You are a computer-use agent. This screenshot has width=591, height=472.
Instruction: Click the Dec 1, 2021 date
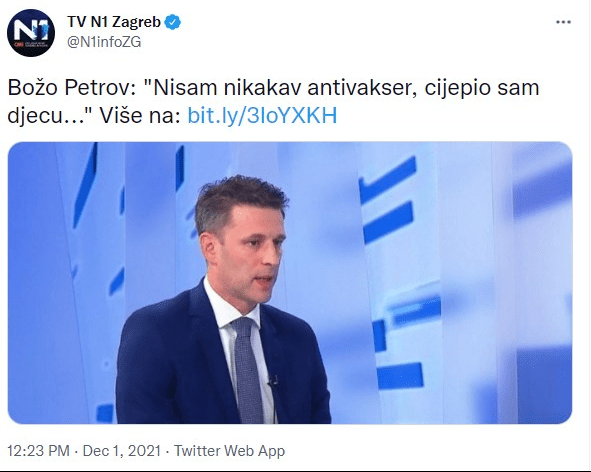click(121, 451)
